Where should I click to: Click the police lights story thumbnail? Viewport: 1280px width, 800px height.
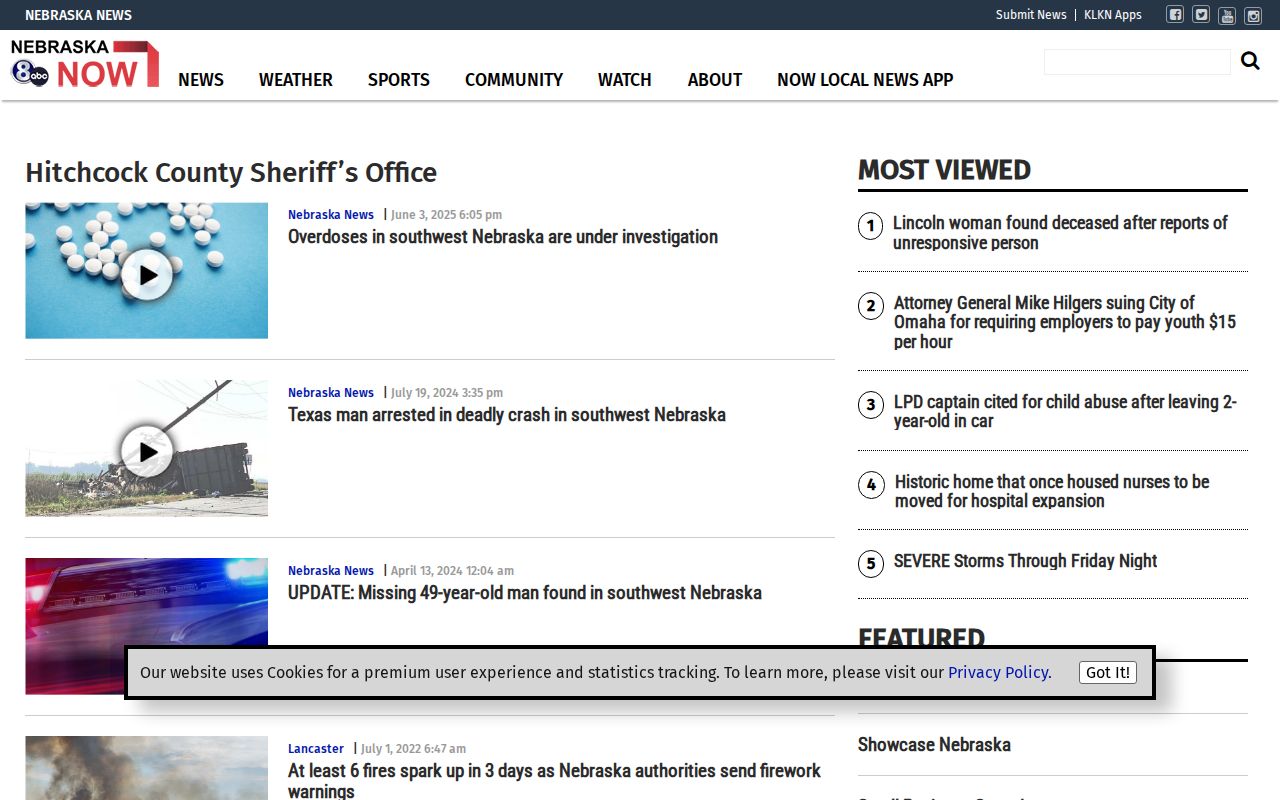146,626
